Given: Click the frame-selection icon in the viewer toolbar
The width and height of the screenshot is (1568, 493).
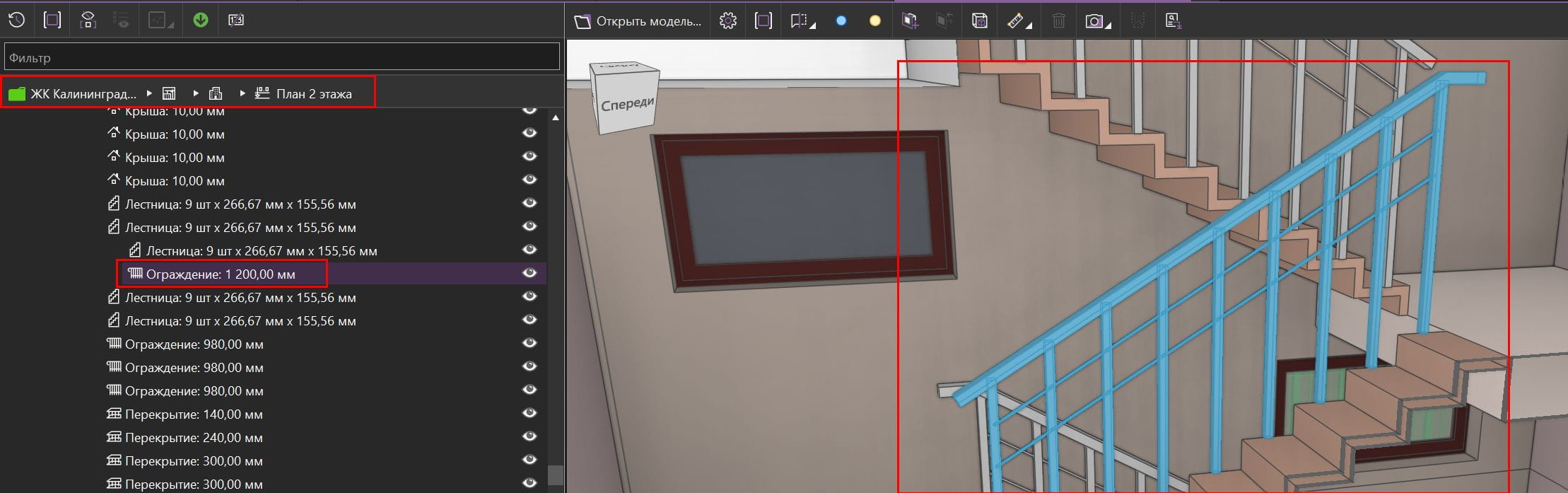Looking at the screenshot, I should pyautogui.click(x=763, y=21).
